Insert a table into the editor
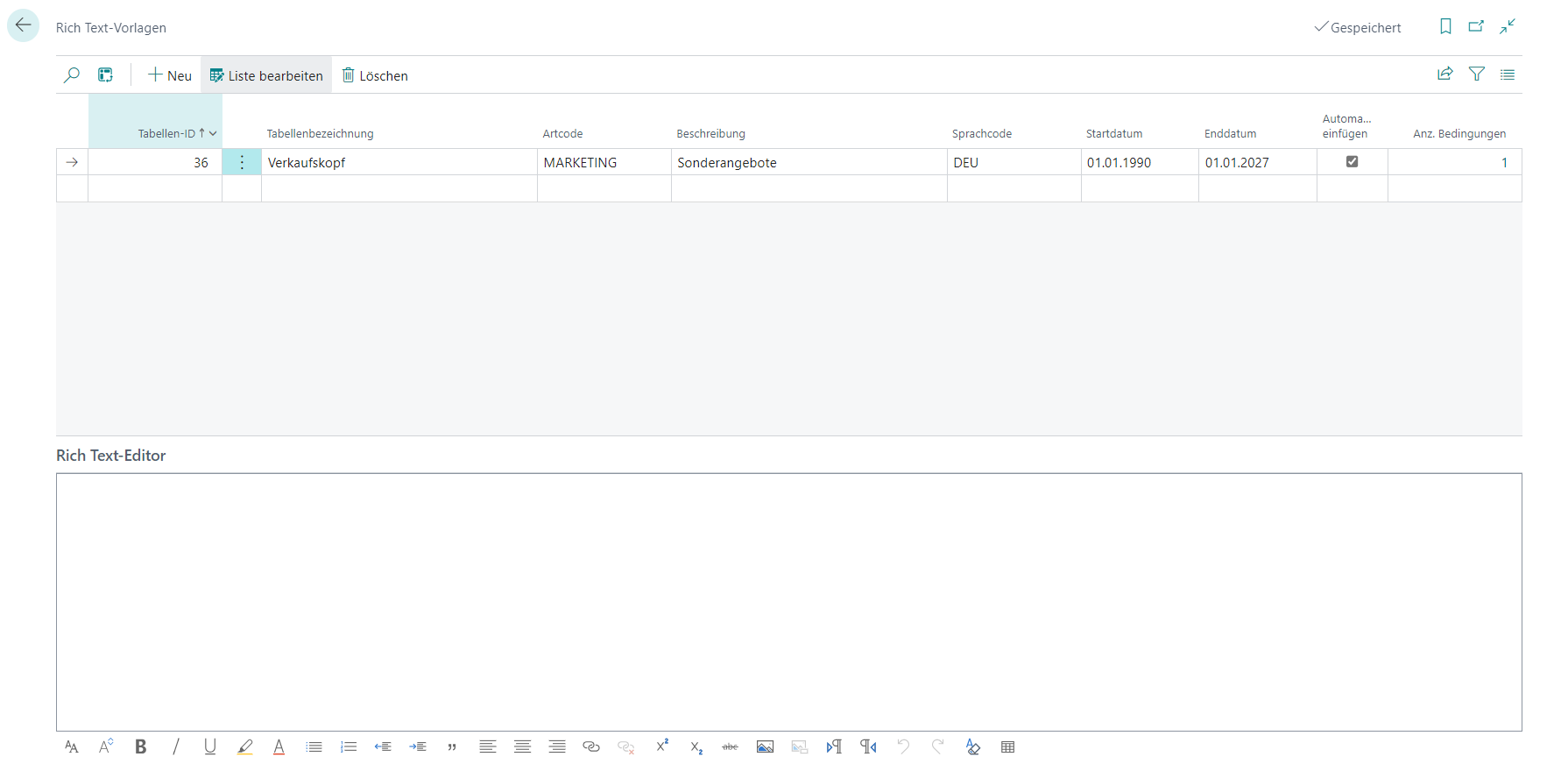The width and height of the screenshot is (1568, 764). coord(1007,746)
